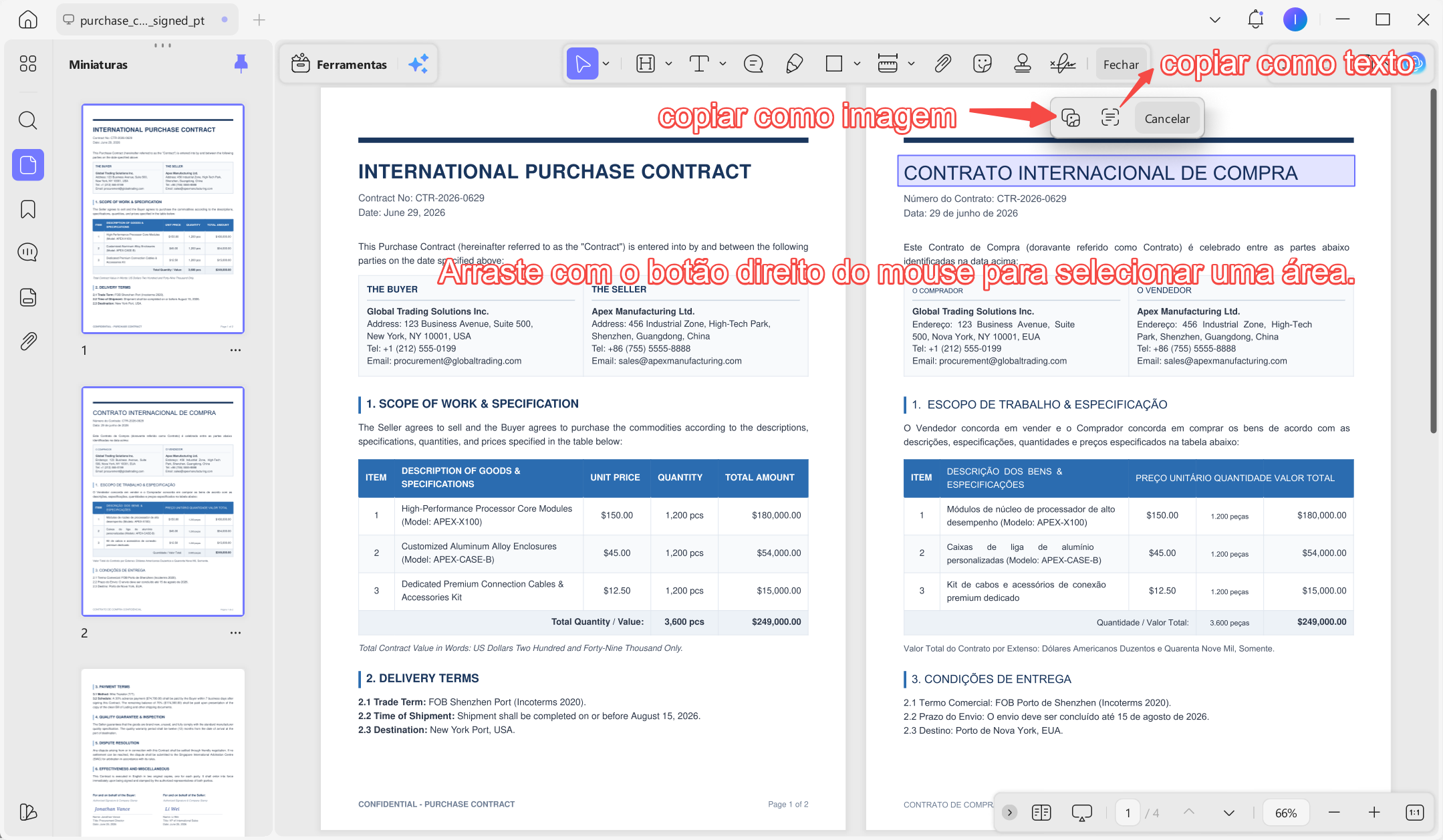Open the bookmarks panel icon
This screenshot has height=840, width=1443.
[x=28, y=209]
